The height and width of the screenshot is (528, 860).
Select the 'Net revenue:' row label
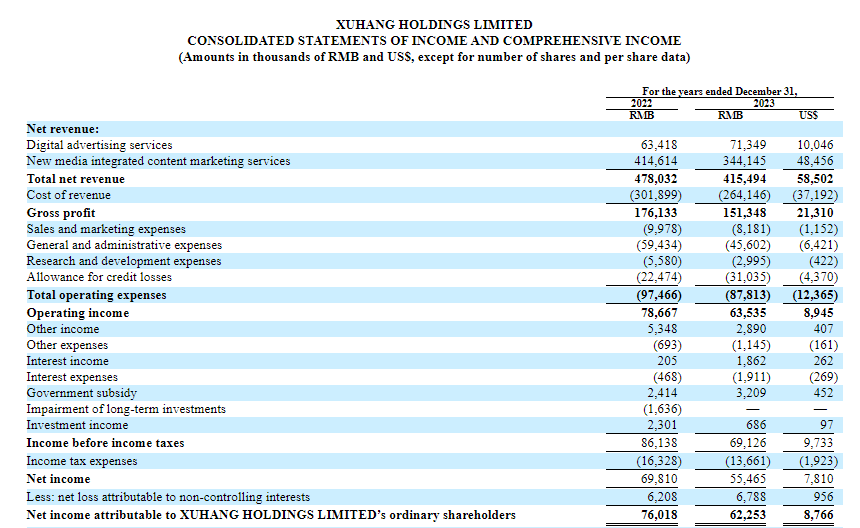[x=63, y=129]
